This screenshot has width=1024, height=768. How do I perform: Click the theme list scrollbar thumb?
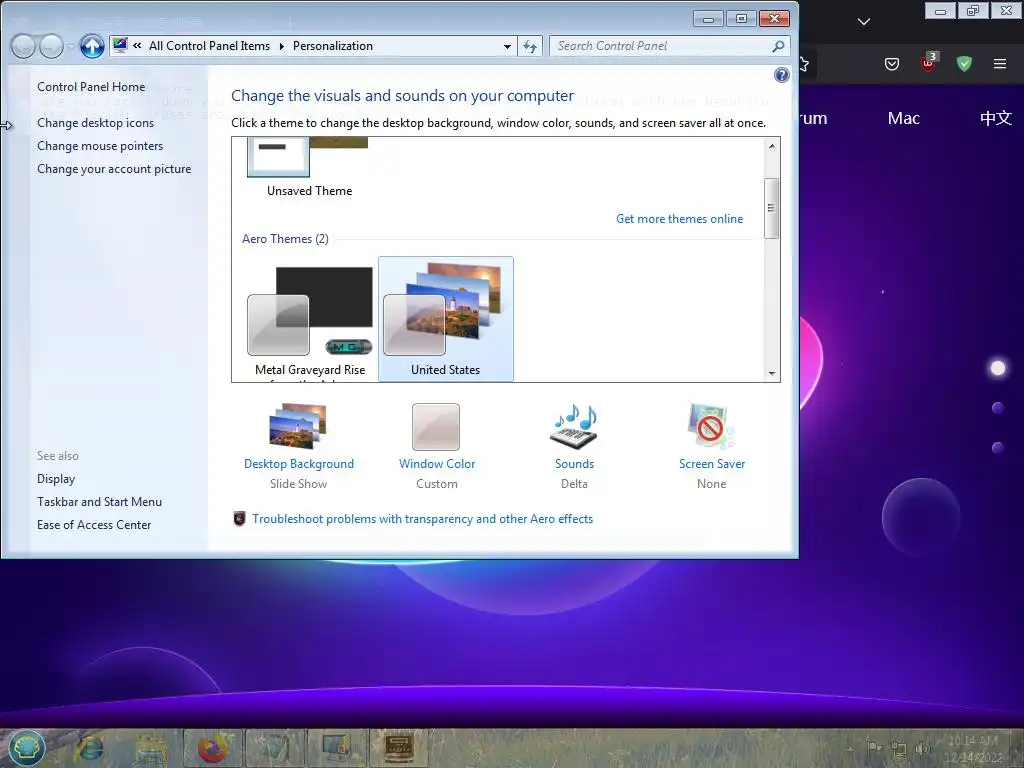pyautogui.click(x=772, y=208)
